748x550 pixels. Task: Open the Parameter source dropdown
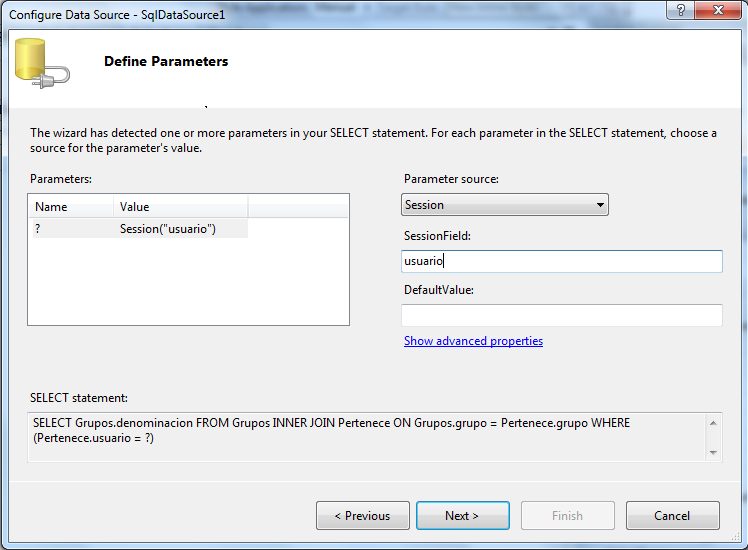click(x=505, y=205)
